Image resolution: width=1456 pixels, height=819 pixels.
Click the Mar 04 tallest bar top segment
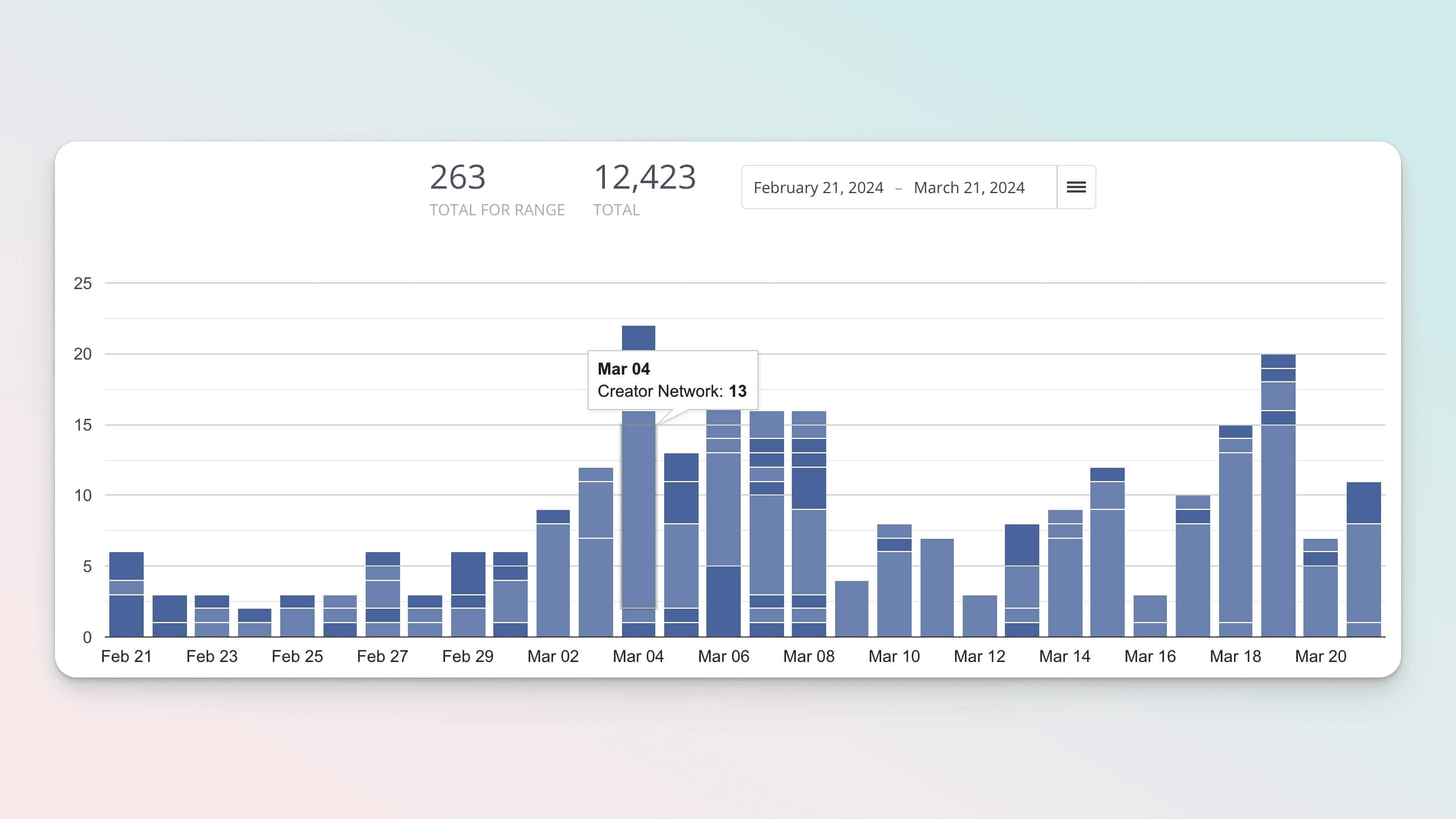pyautogui.click(x=638, y=337)
